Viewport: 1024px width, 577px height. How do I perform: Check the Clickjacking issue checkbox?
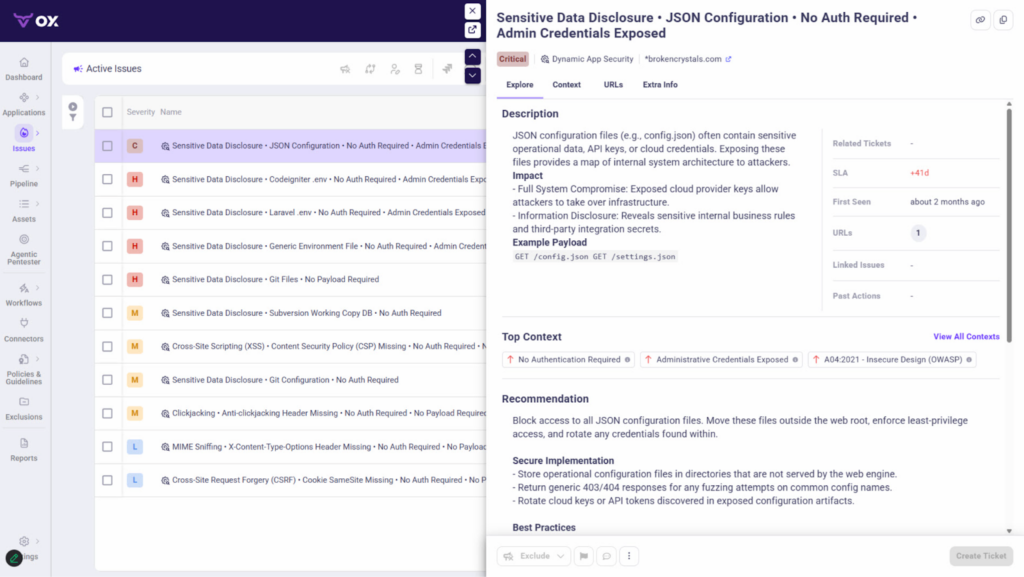click(x=107, y=413)
